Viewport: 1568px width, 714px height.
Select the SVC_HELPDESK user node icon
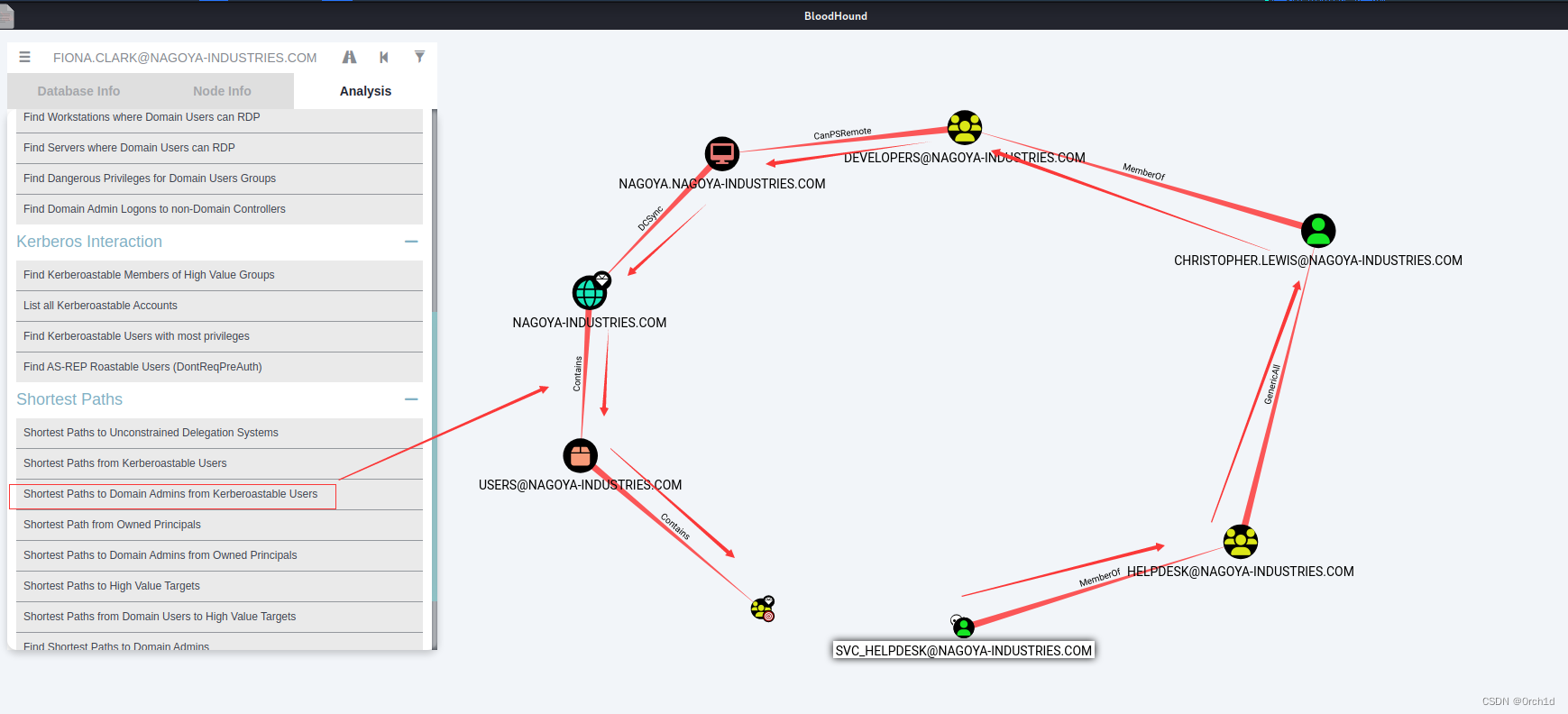pos(964,627)
